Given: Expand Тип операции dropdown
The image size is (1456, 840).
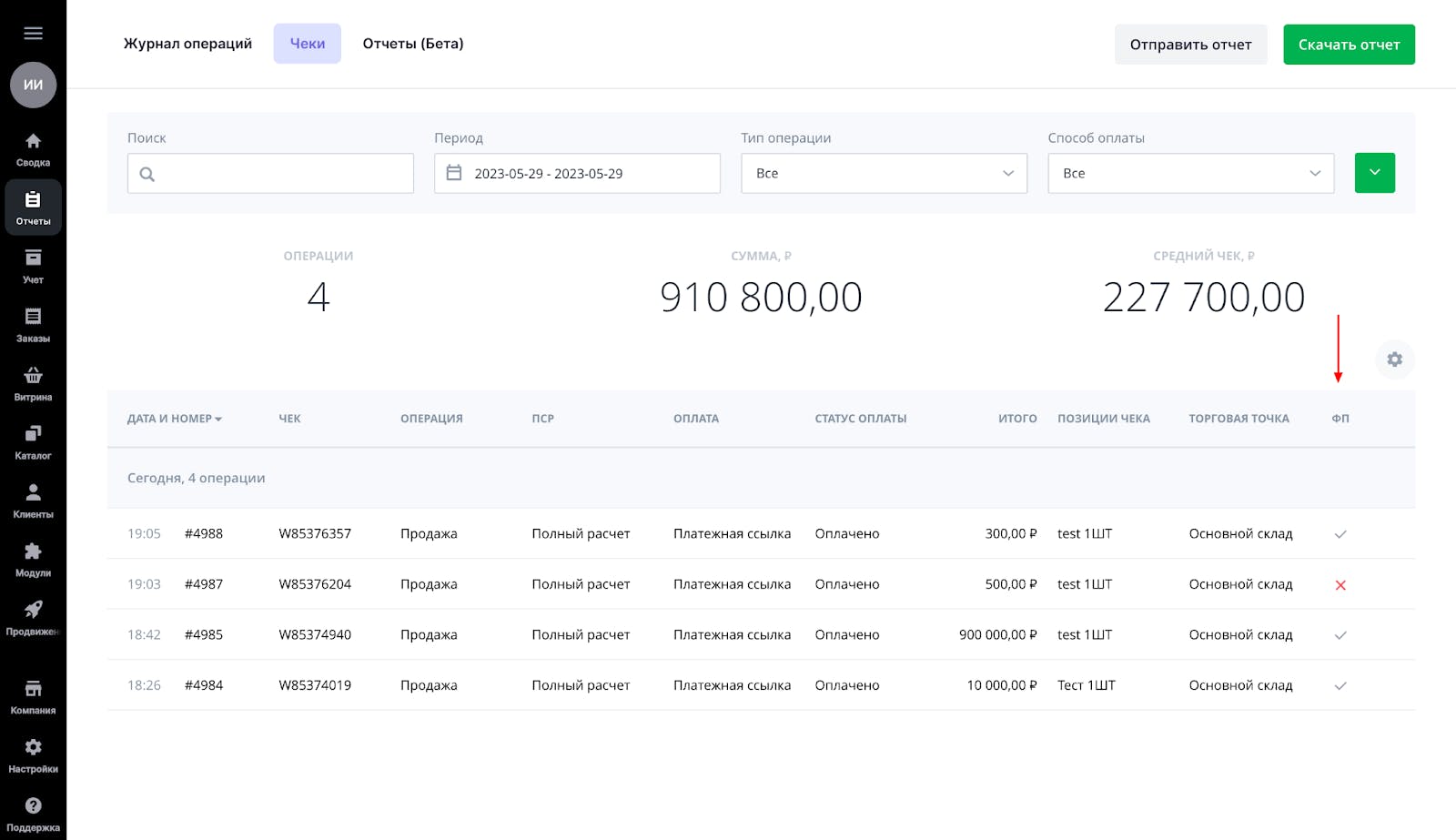Looking at the screenshot, I should (x=884, y=173).
